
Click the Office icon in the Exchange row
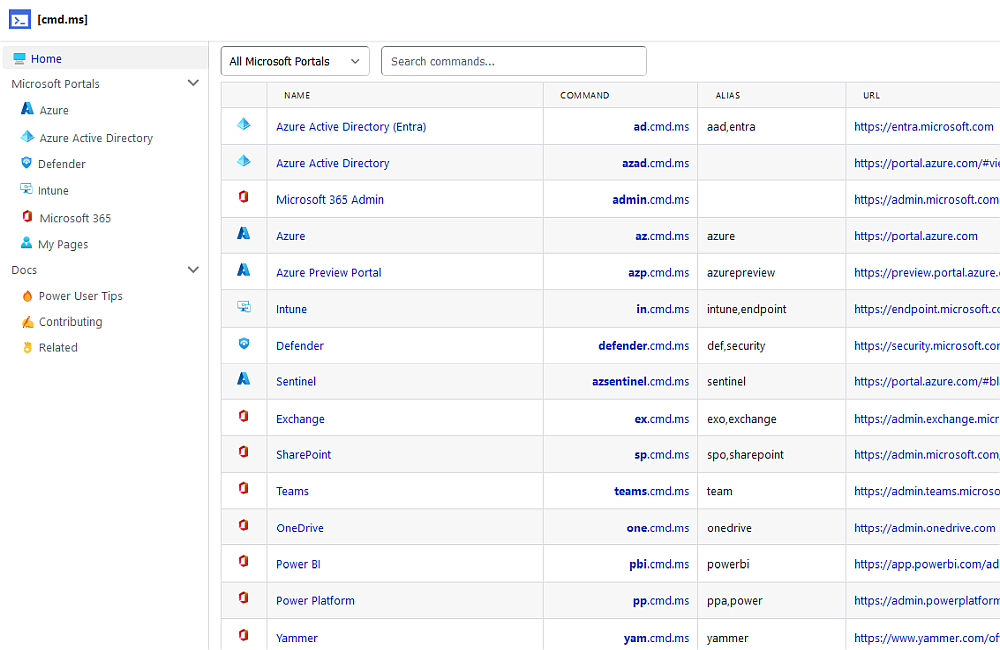[244, 416]
